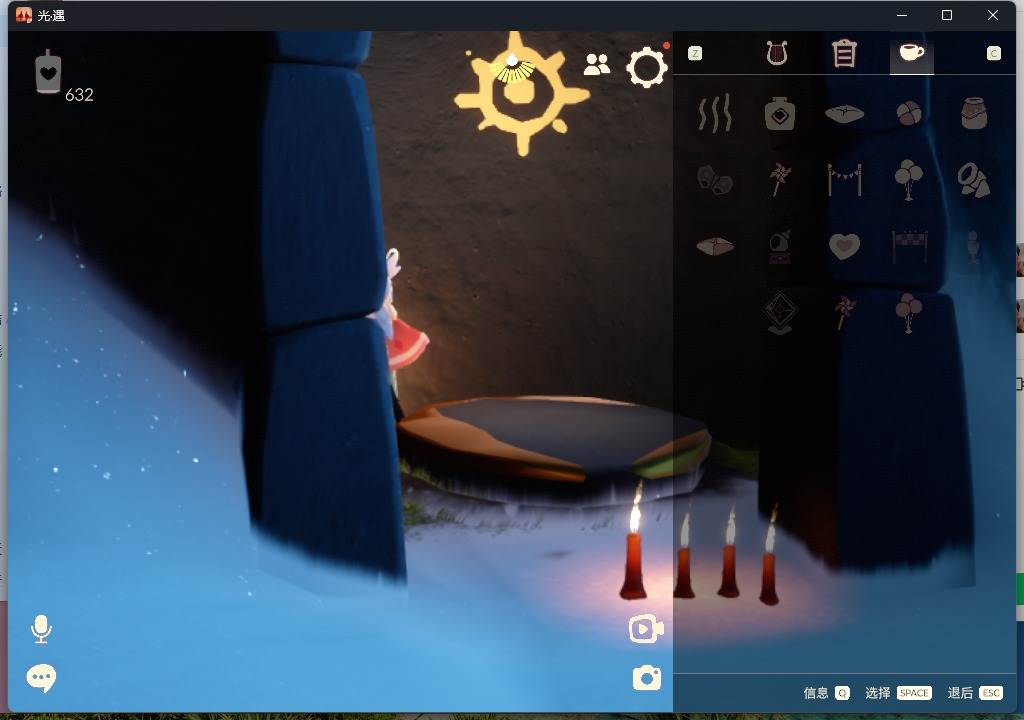Screen dimensions: 1024x720
Task: Click the 信息 info button
Action: point(826,693)
